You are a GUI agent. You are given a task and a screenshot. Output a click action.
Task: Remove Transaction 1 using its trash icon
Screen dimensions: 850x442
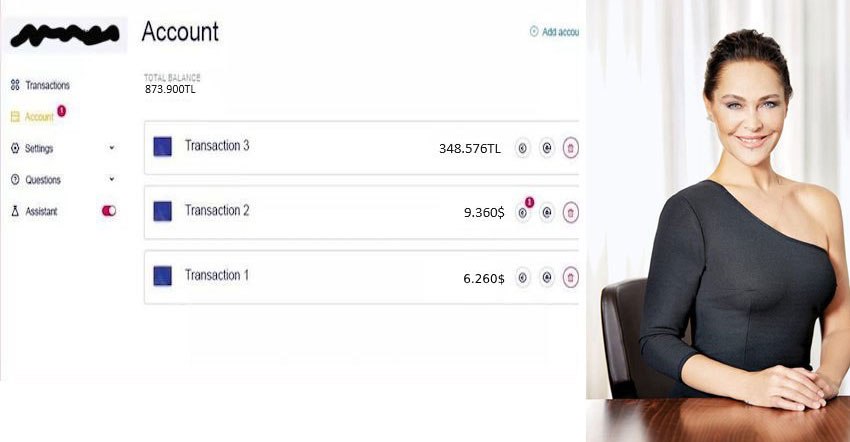point(570,277)
